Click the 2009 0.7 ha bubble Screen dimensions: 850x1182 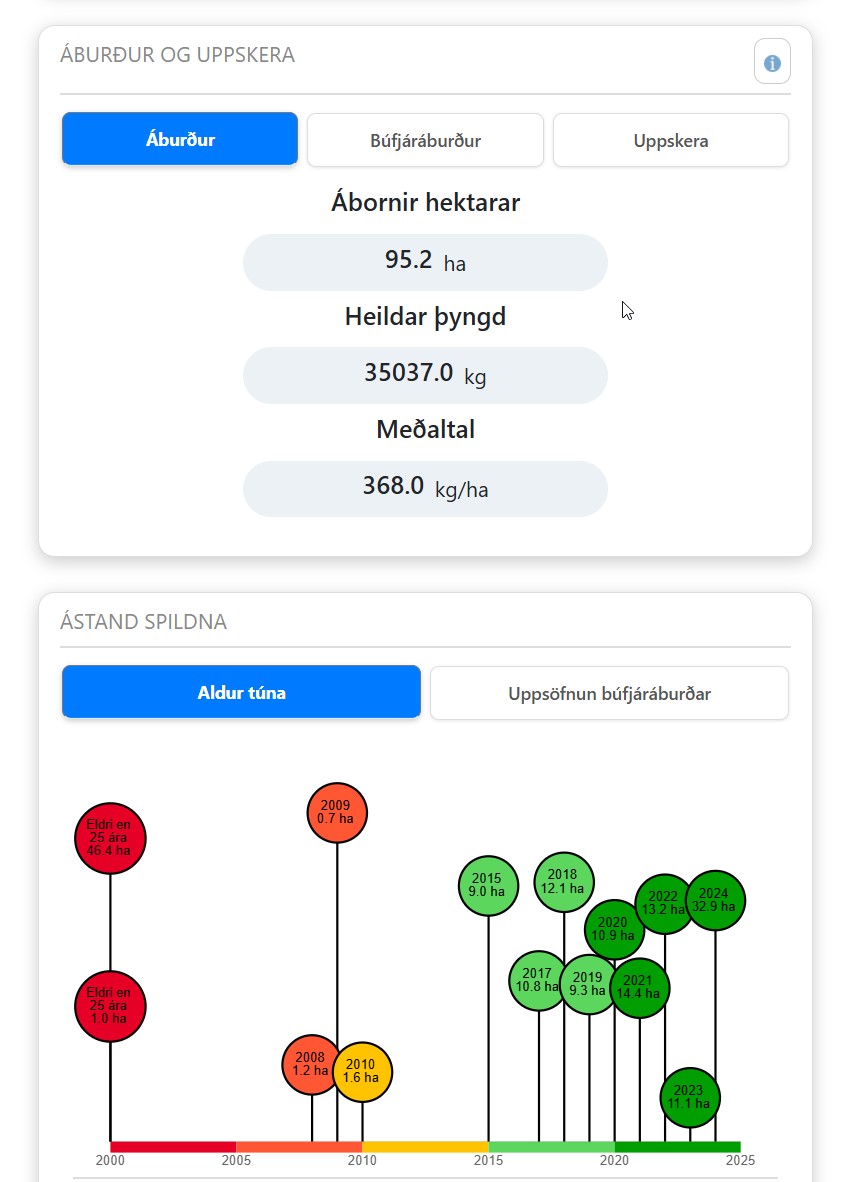click(x=337, y=813)
